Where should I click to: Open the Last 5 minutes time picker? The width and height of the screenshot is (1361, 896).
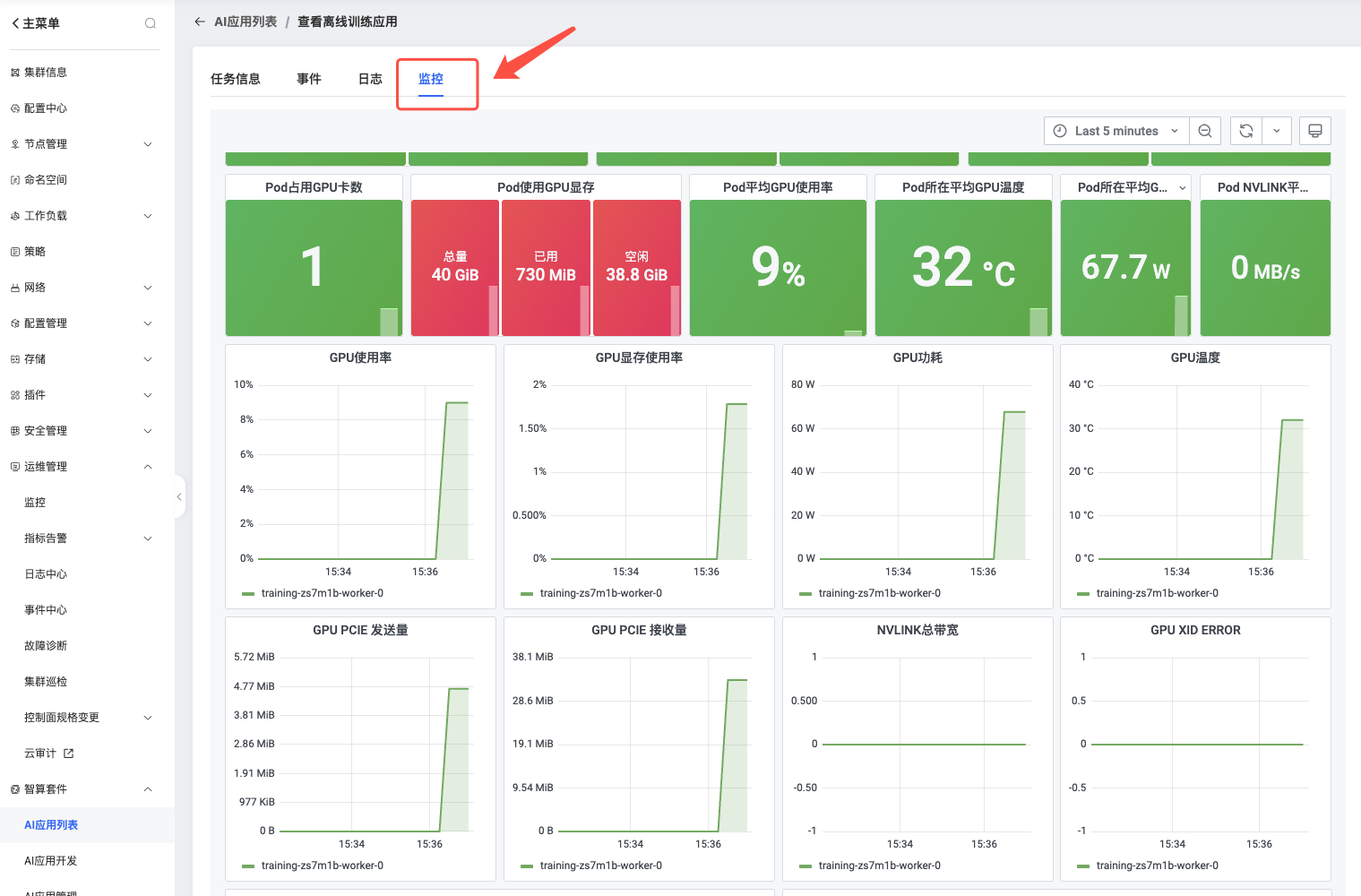tap(1116, 131)
